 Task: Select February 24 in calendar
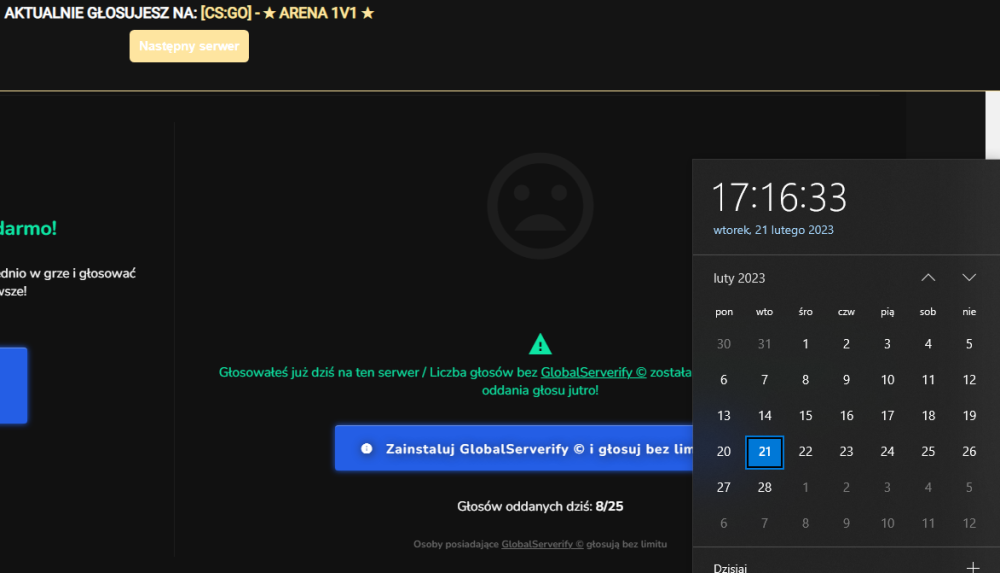(887, 452)
